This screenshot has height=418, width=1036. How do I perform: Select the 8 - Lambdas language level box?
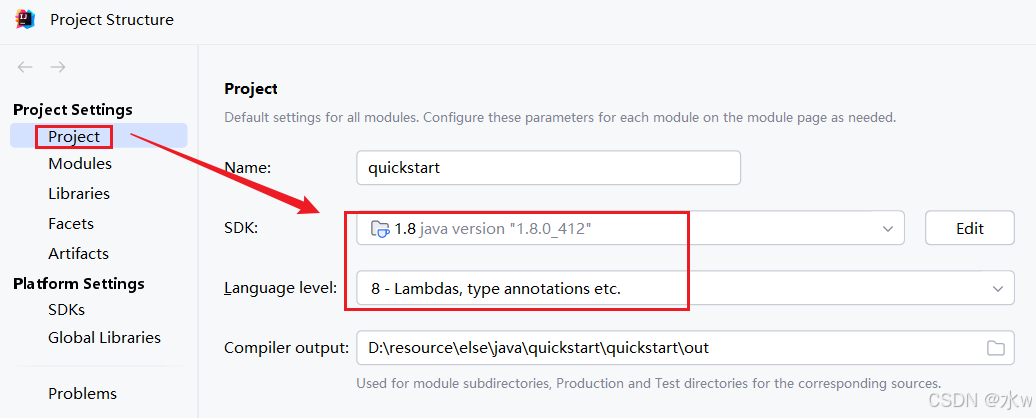pos(685,289)
